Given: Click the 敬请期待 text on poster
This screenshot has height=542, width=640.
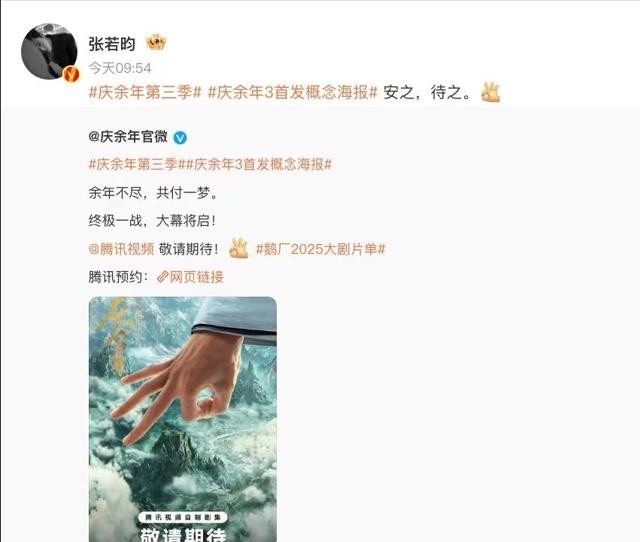Looking at the screenshot, I should coord(183,535).
